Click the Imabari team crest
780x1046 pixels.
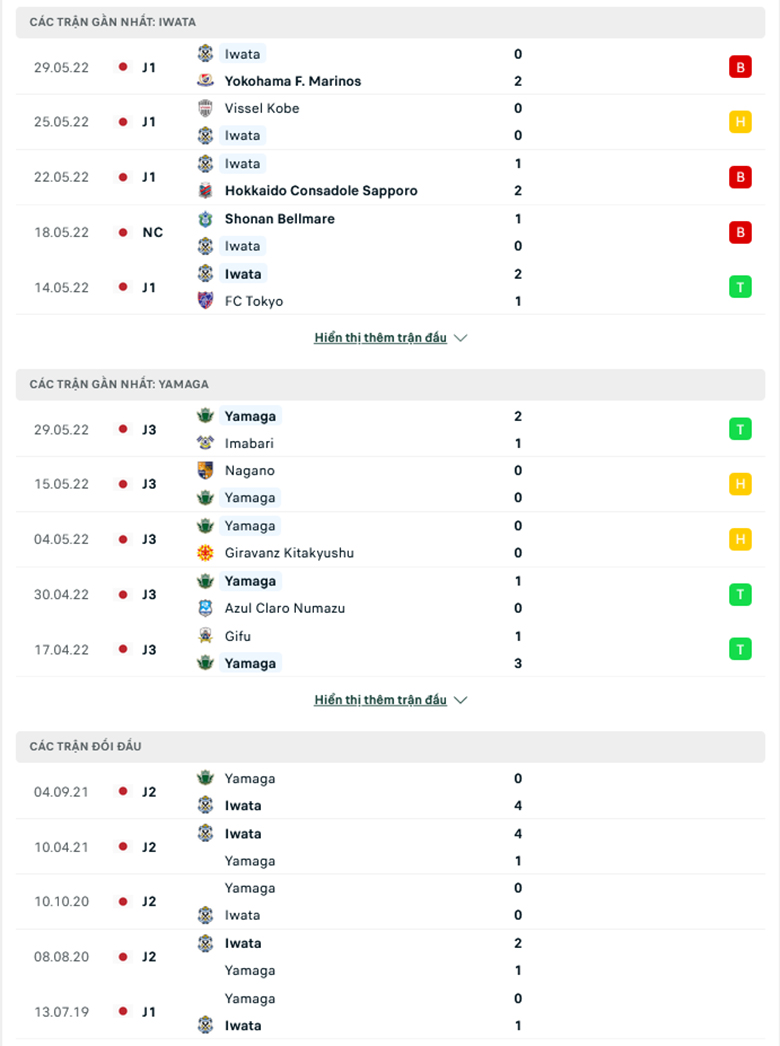click(206, 443)
